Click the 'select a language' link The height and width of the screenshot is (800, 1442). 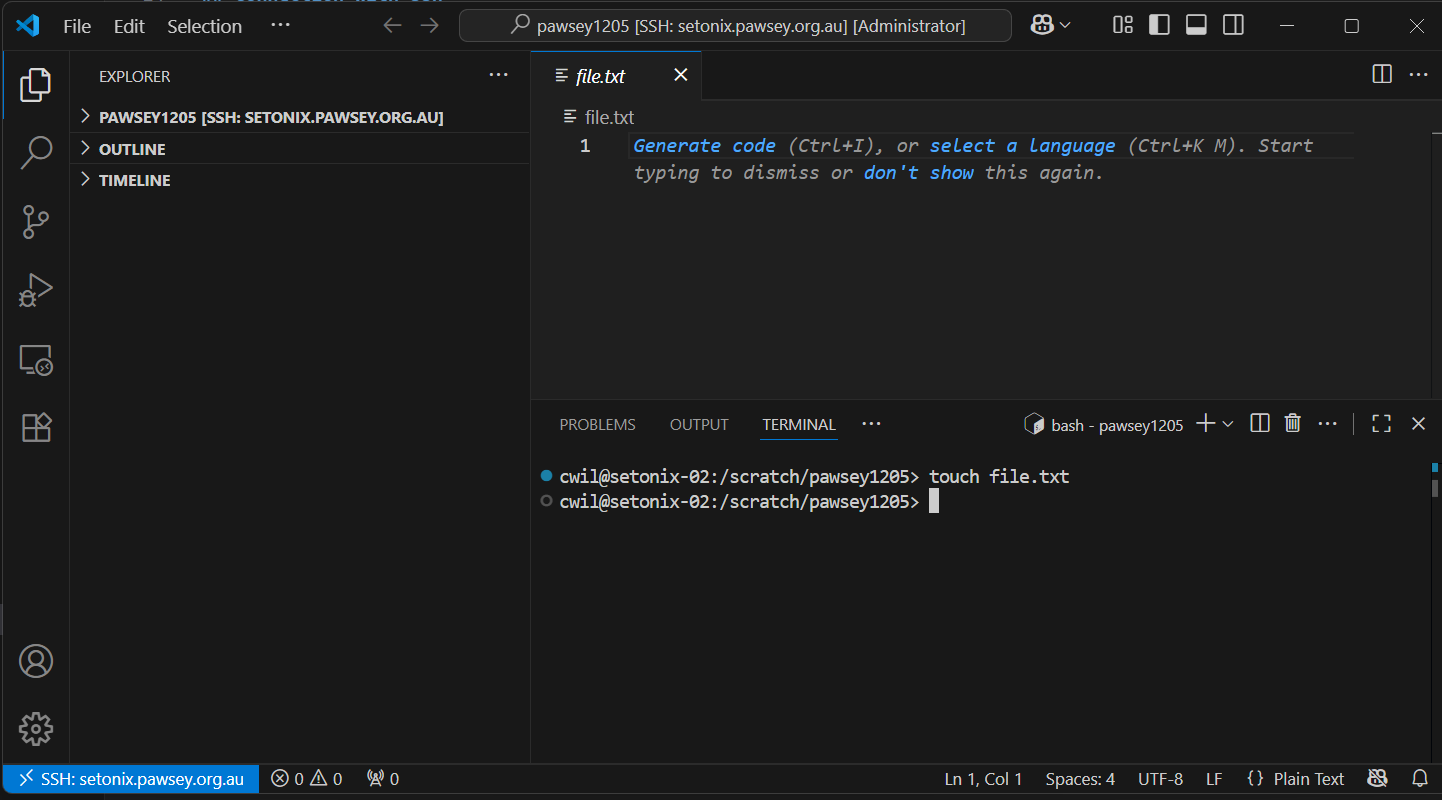(x=1022, y=146)
